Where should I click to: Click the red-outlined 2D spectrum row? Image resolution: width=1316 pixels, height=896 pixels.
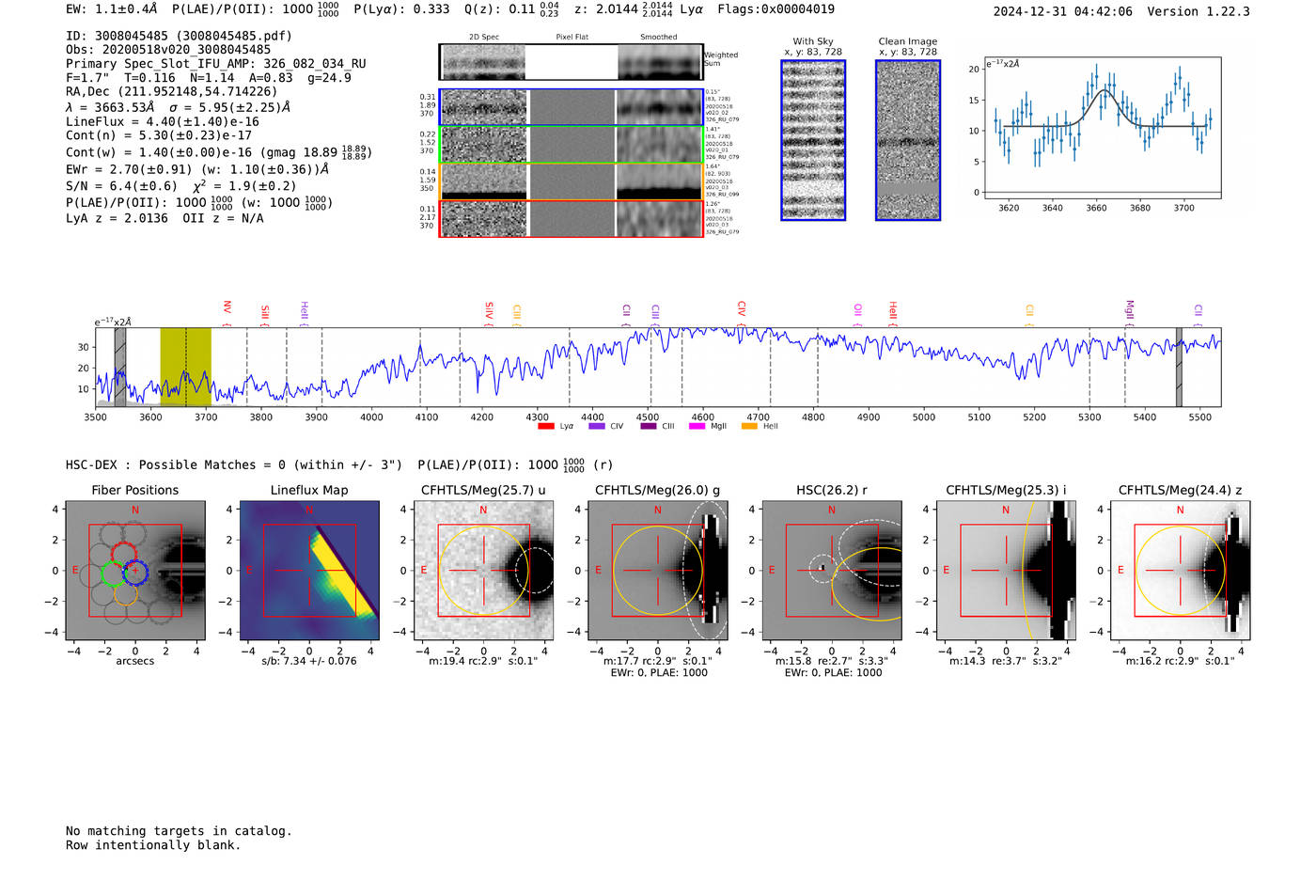coord(572,218)
